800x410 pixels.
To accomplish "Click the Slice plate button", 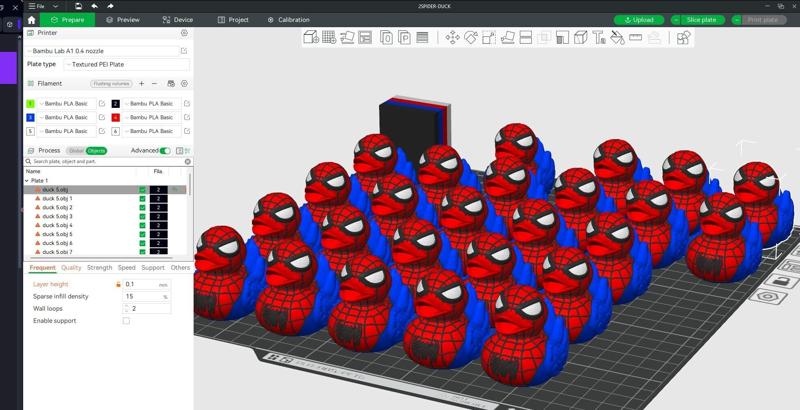I will click(x=701, y=19).
